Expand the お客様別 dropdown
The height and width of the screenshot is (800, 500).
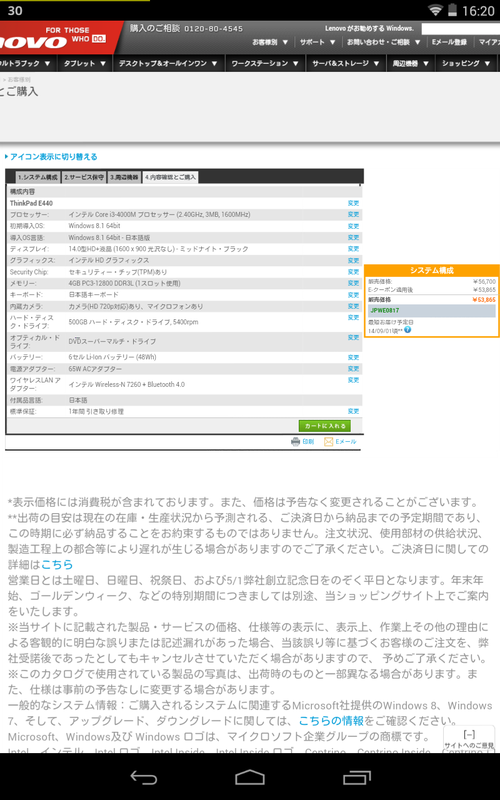pos(270,42)
